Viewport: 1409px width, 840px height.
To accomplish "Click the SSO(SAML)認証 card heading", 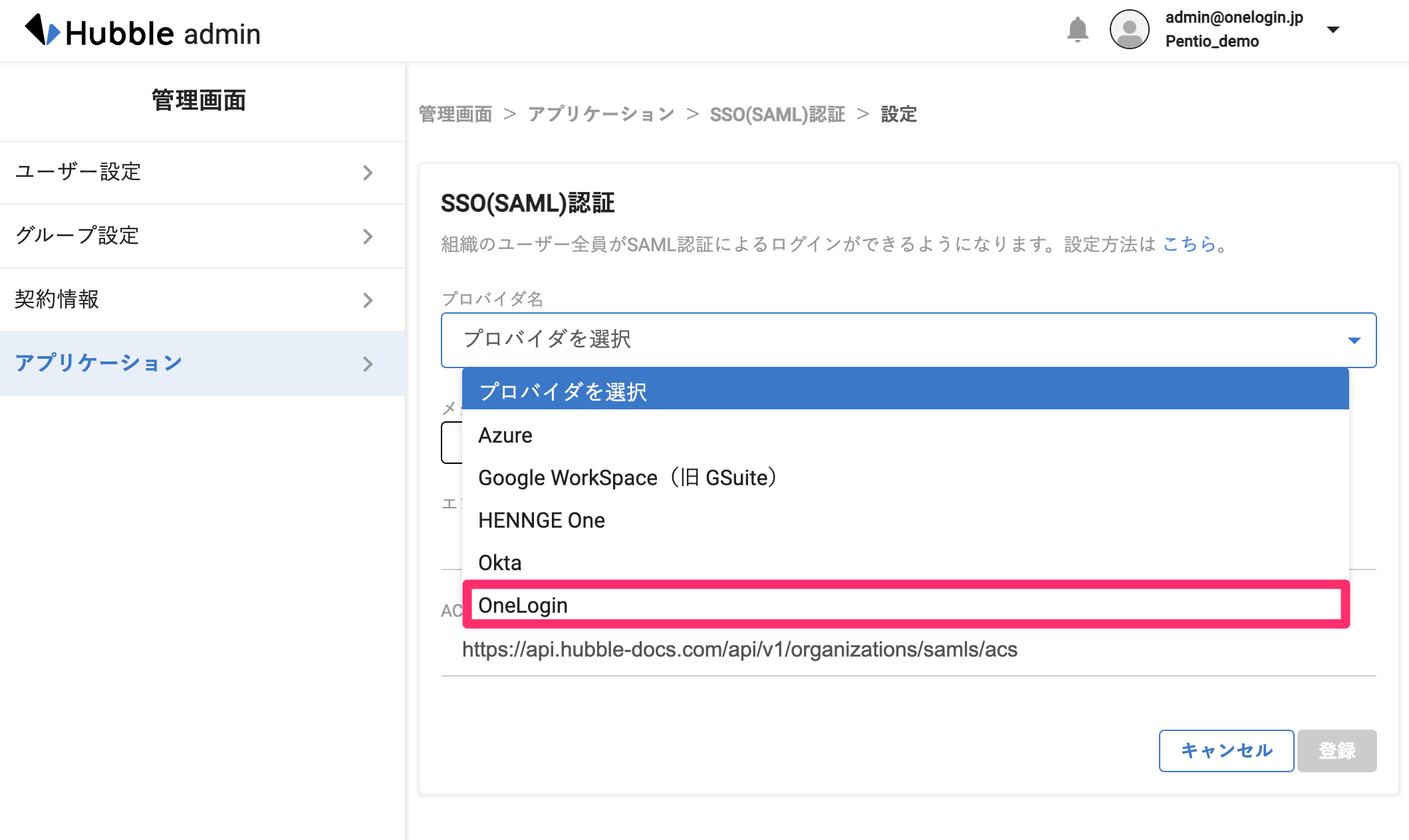I will point(527,203).
